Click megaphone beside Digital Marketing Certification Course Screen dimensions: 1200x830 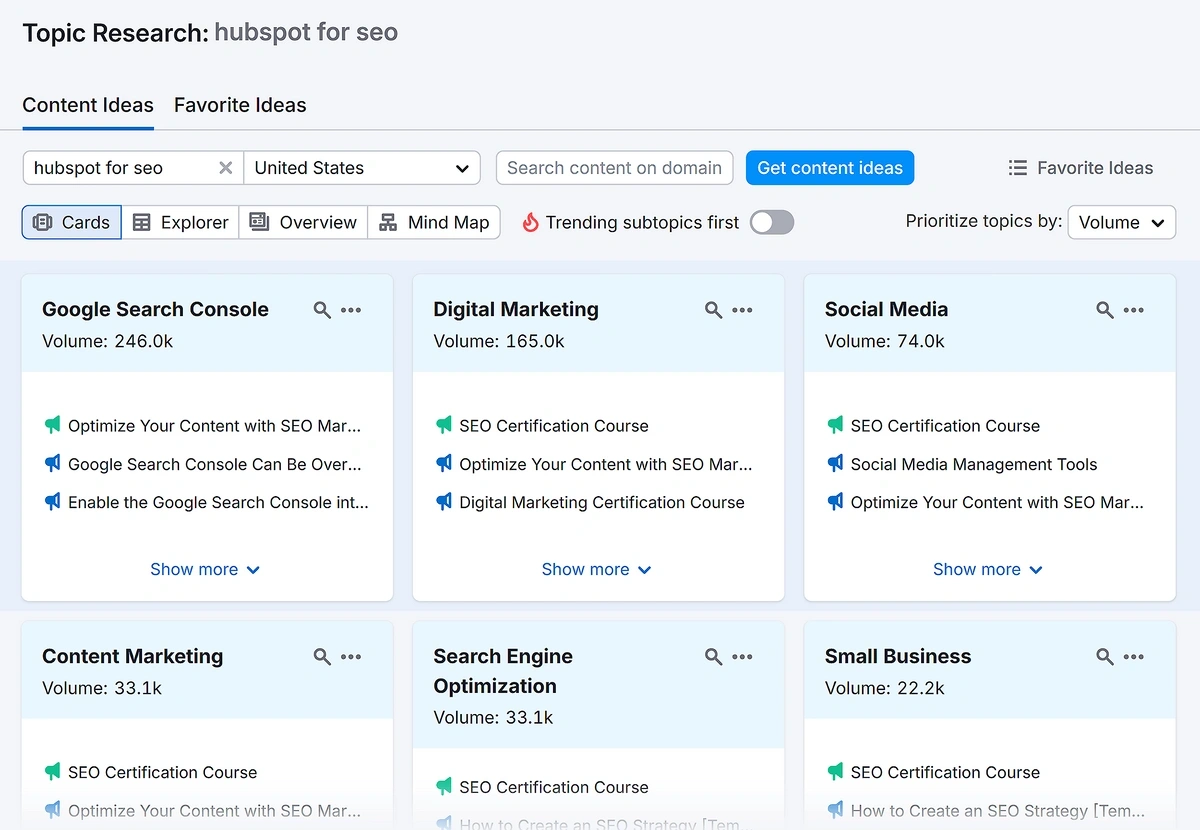click(x=444, y=502)
